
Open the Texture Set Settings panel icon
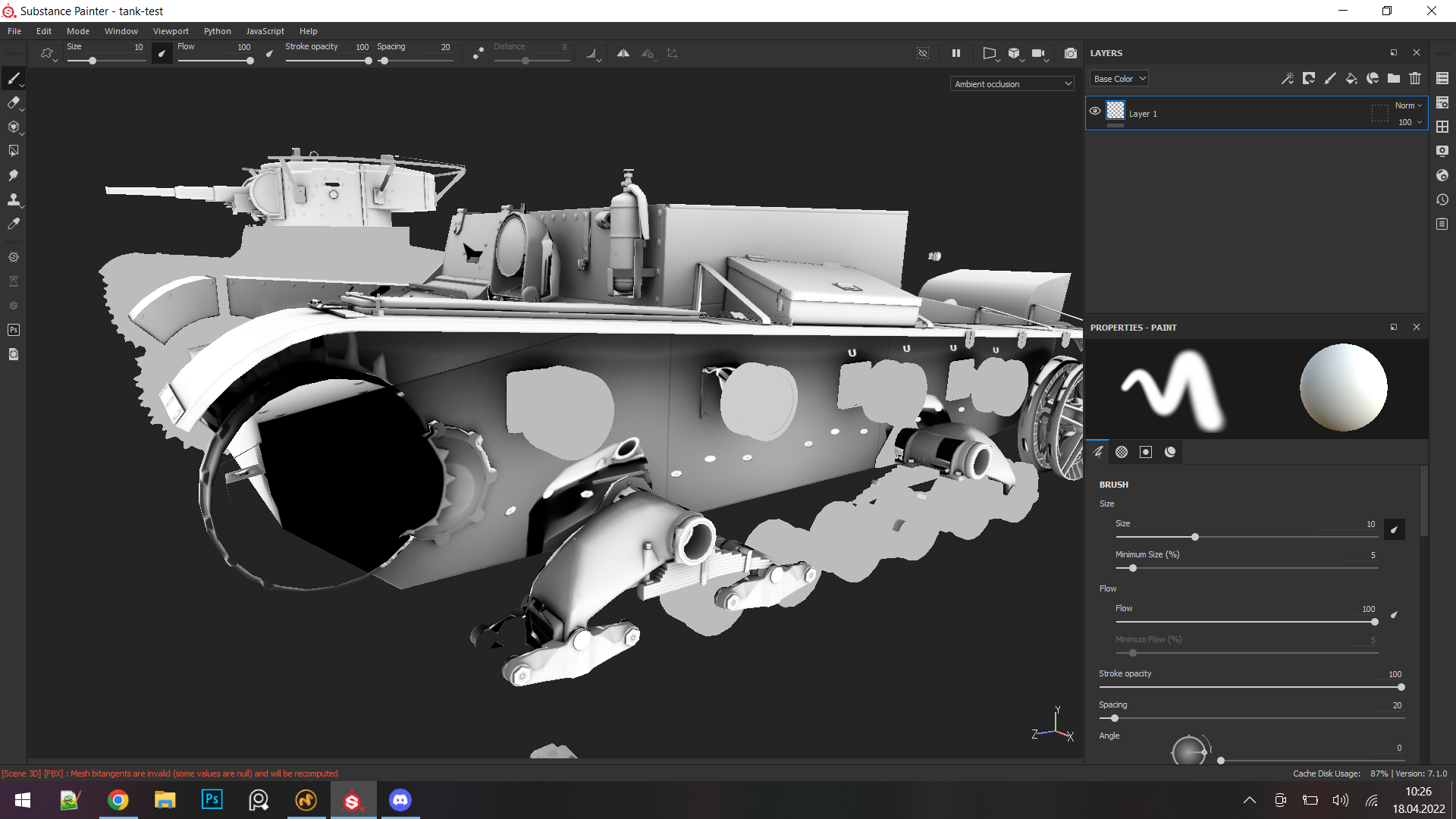point(1442,102)
